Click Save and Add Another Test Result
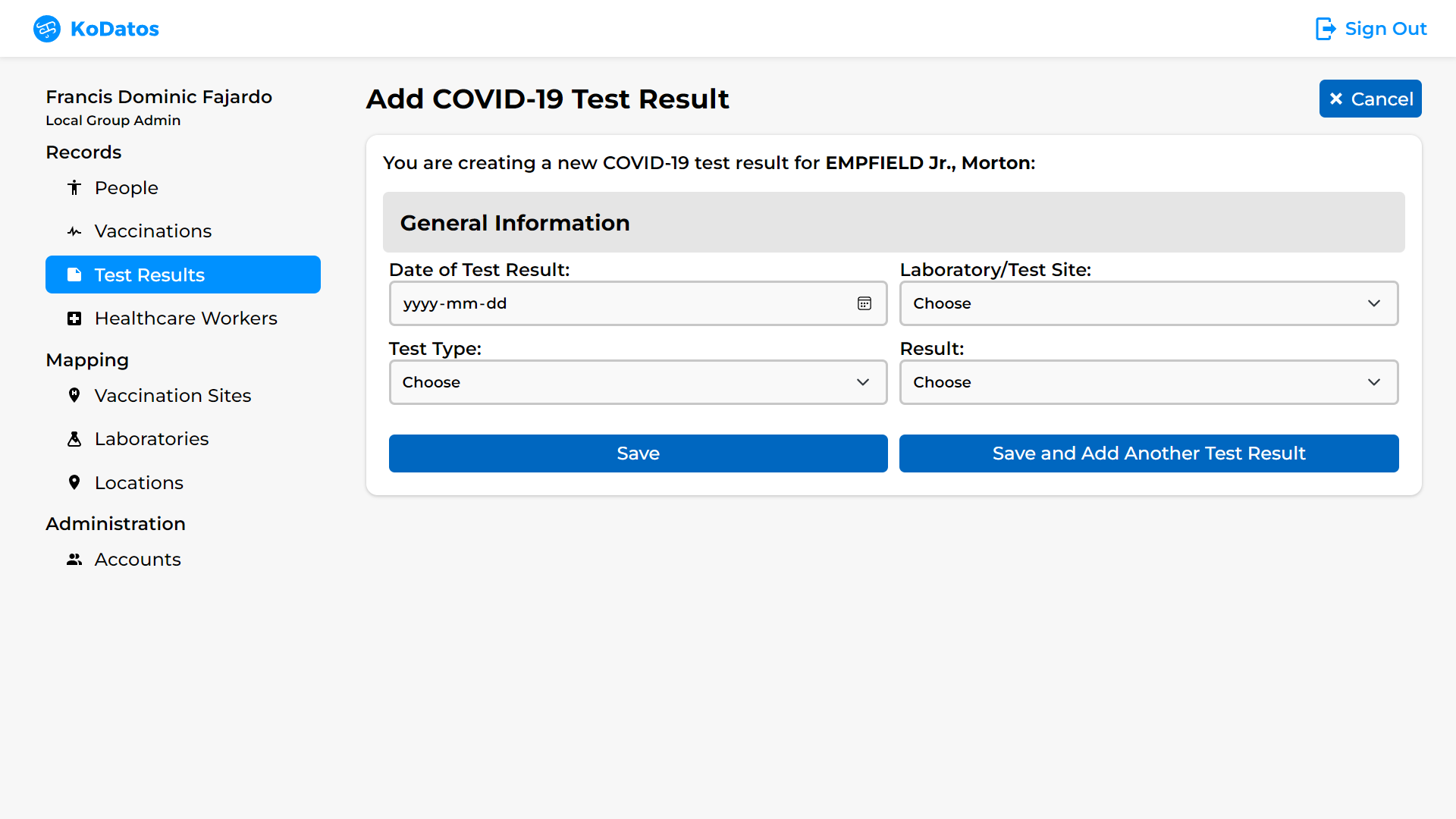This screenshot has width=1456, height=819. pos(1148,453)
